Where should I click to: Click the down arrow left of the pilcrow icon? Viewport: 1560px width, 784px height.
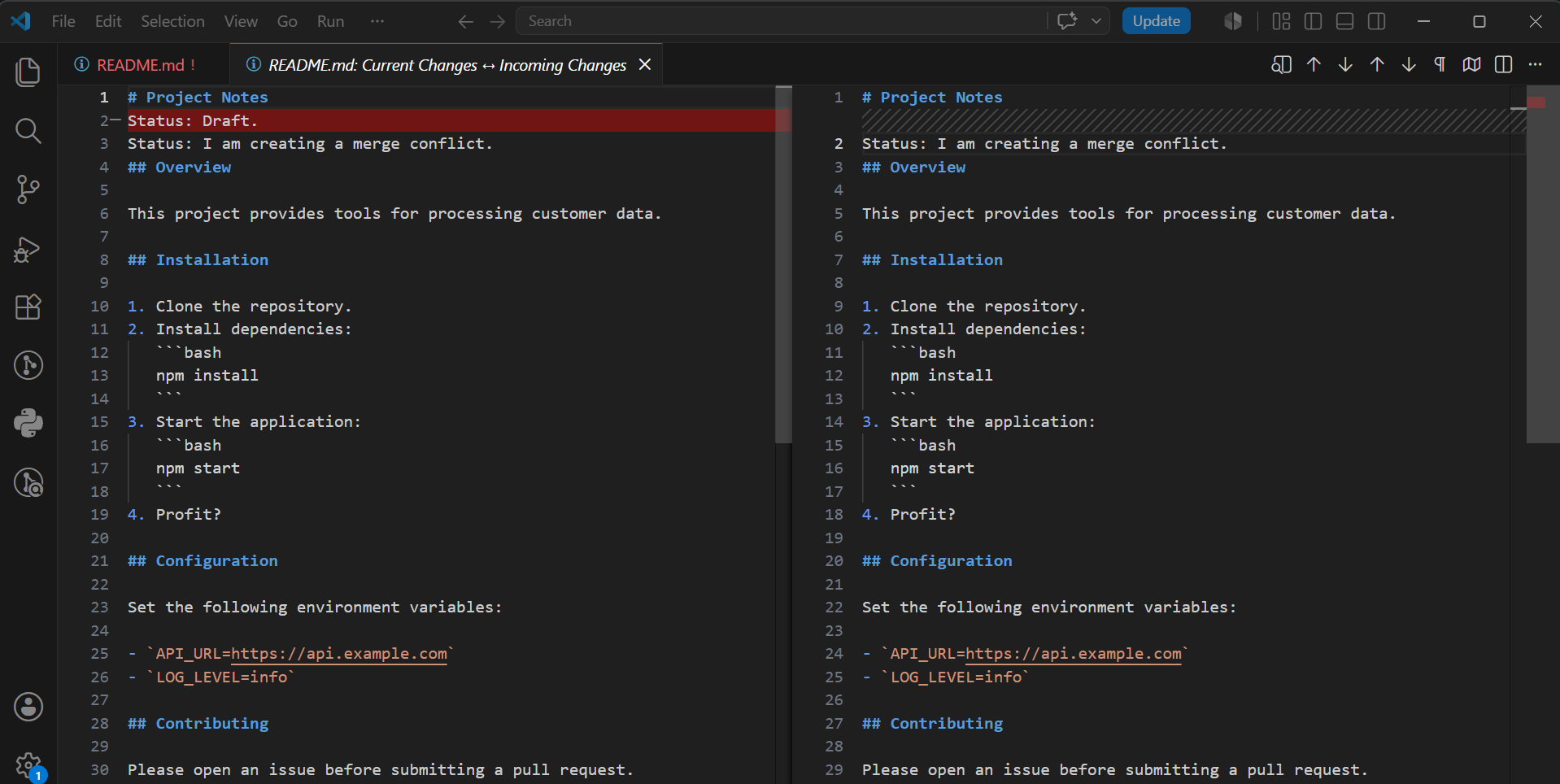[1409, 64]
